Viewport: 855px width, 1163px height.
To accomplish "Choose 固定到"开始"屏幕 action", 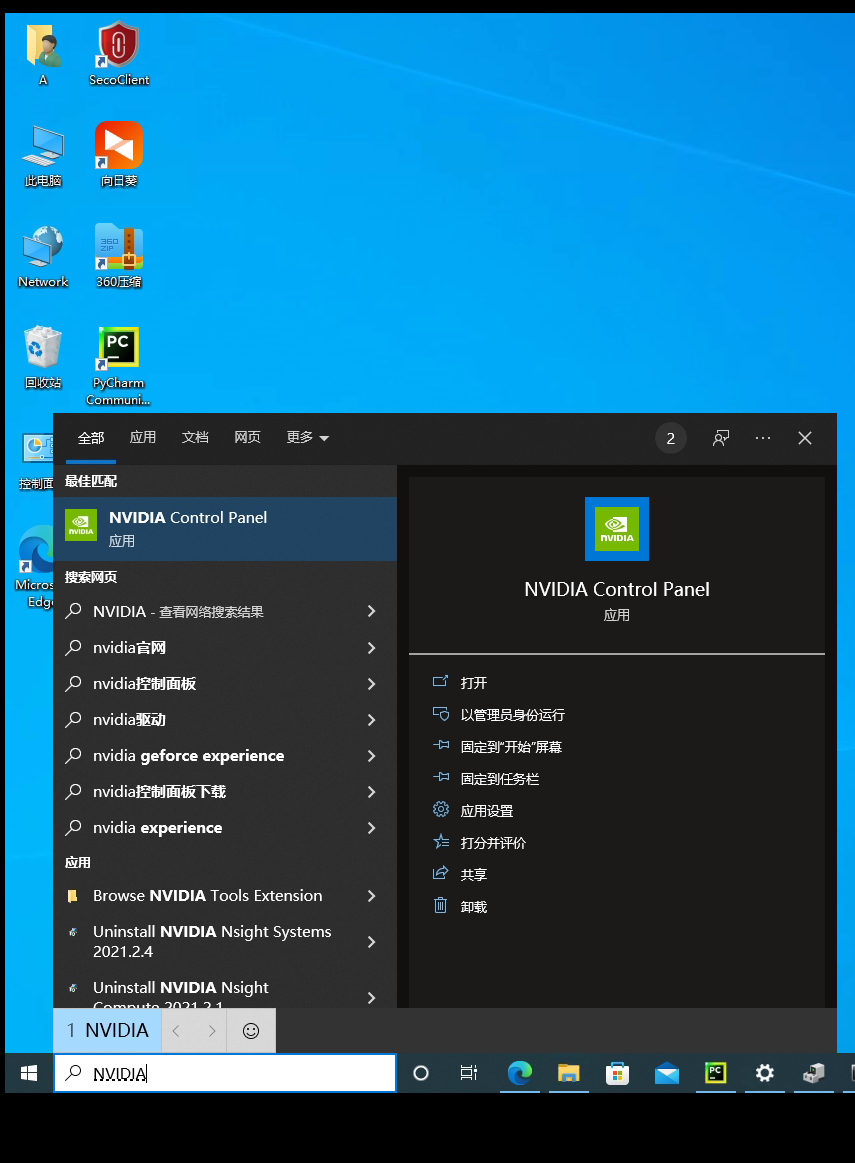I will pyautogui.click(x=497, y=746).
